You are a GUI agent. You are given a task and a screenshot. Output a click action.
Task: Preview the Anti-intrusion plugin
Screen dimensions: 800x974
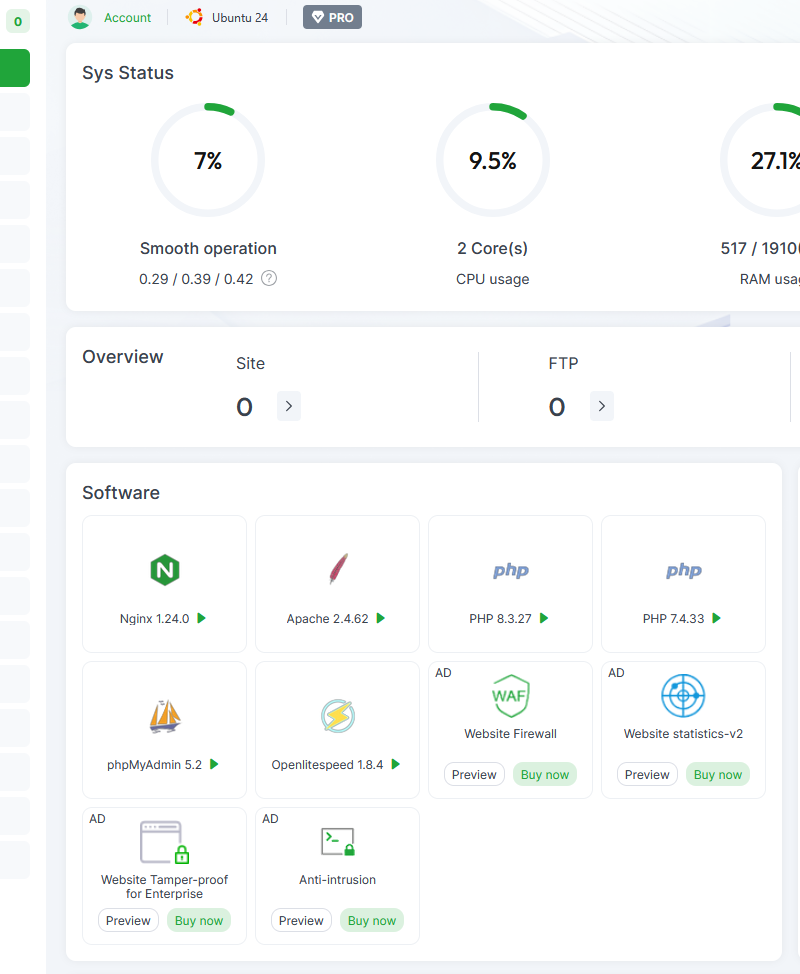pos(301,921)
